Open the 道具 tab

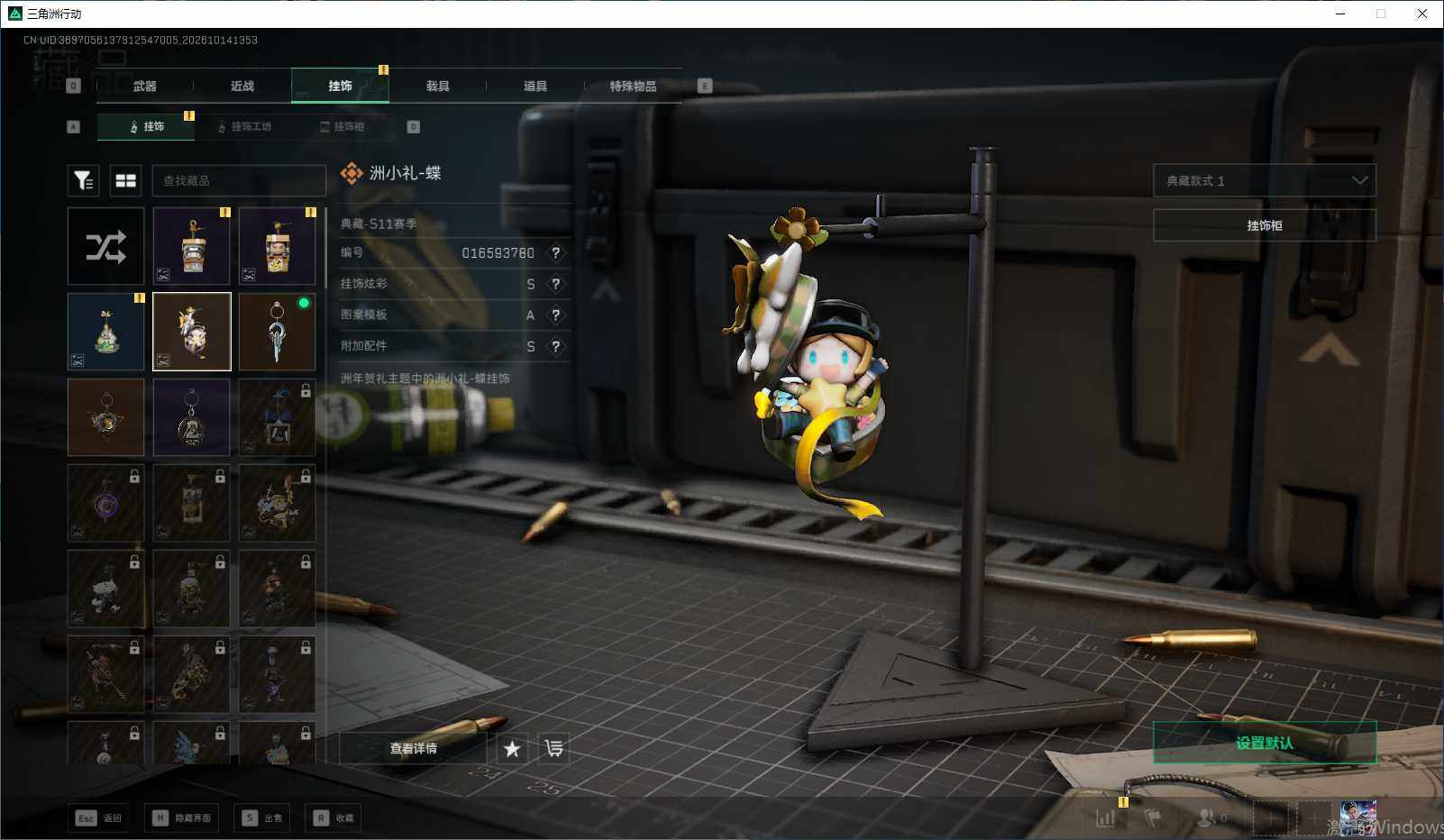535,86
